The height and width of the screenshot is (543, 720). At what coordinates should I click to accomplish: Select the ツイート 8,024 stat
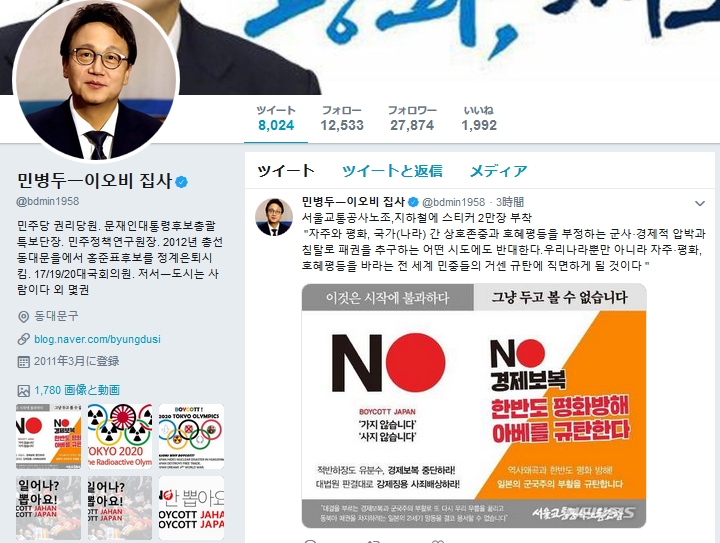tap(276, 118)
